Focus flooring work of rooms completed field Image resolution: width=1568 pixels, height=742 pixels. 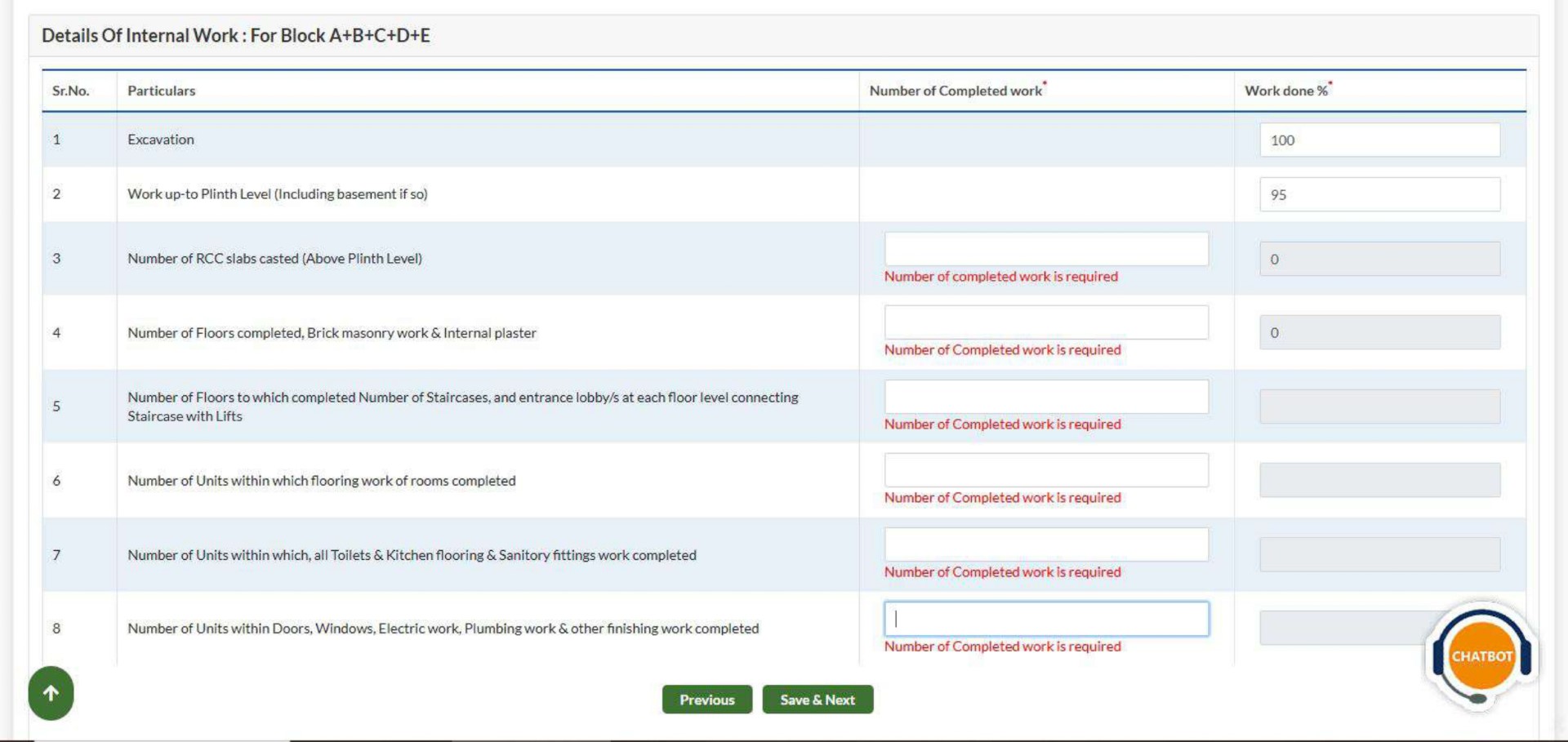coord(1046,470)
